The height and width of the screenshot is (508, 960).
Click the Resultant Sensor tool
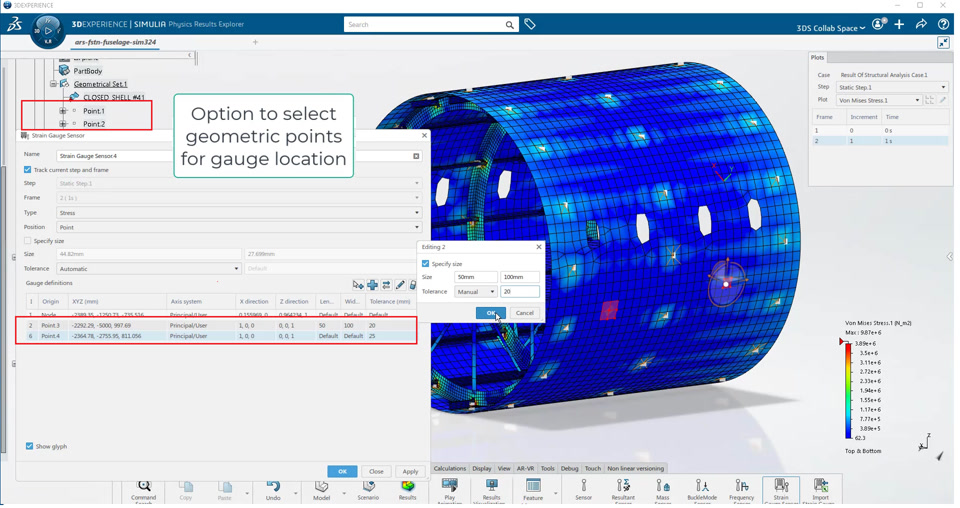623,490
